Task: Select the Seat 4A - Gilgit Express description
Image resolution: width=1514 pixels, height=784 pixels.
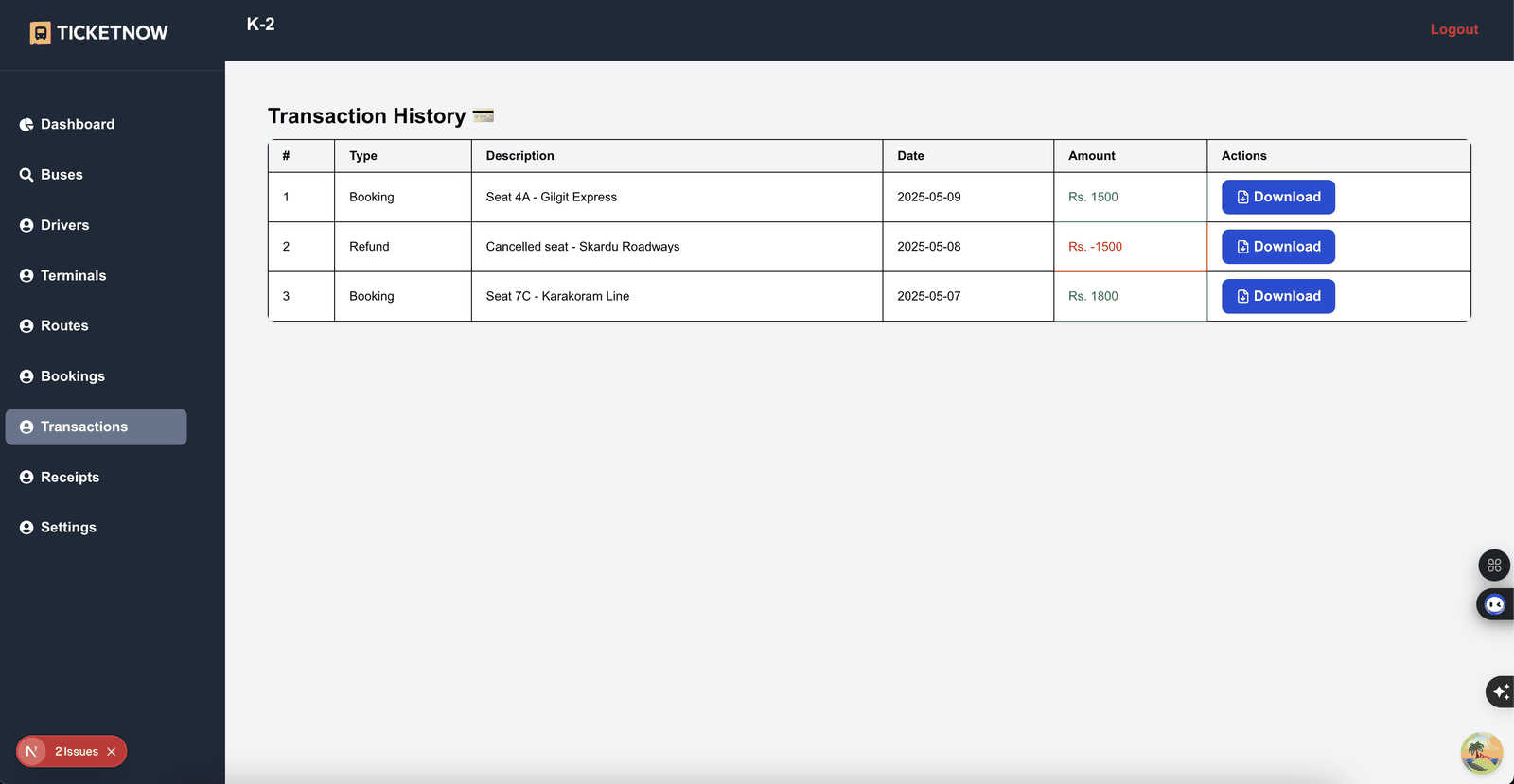Action: [x=552, y=197]
